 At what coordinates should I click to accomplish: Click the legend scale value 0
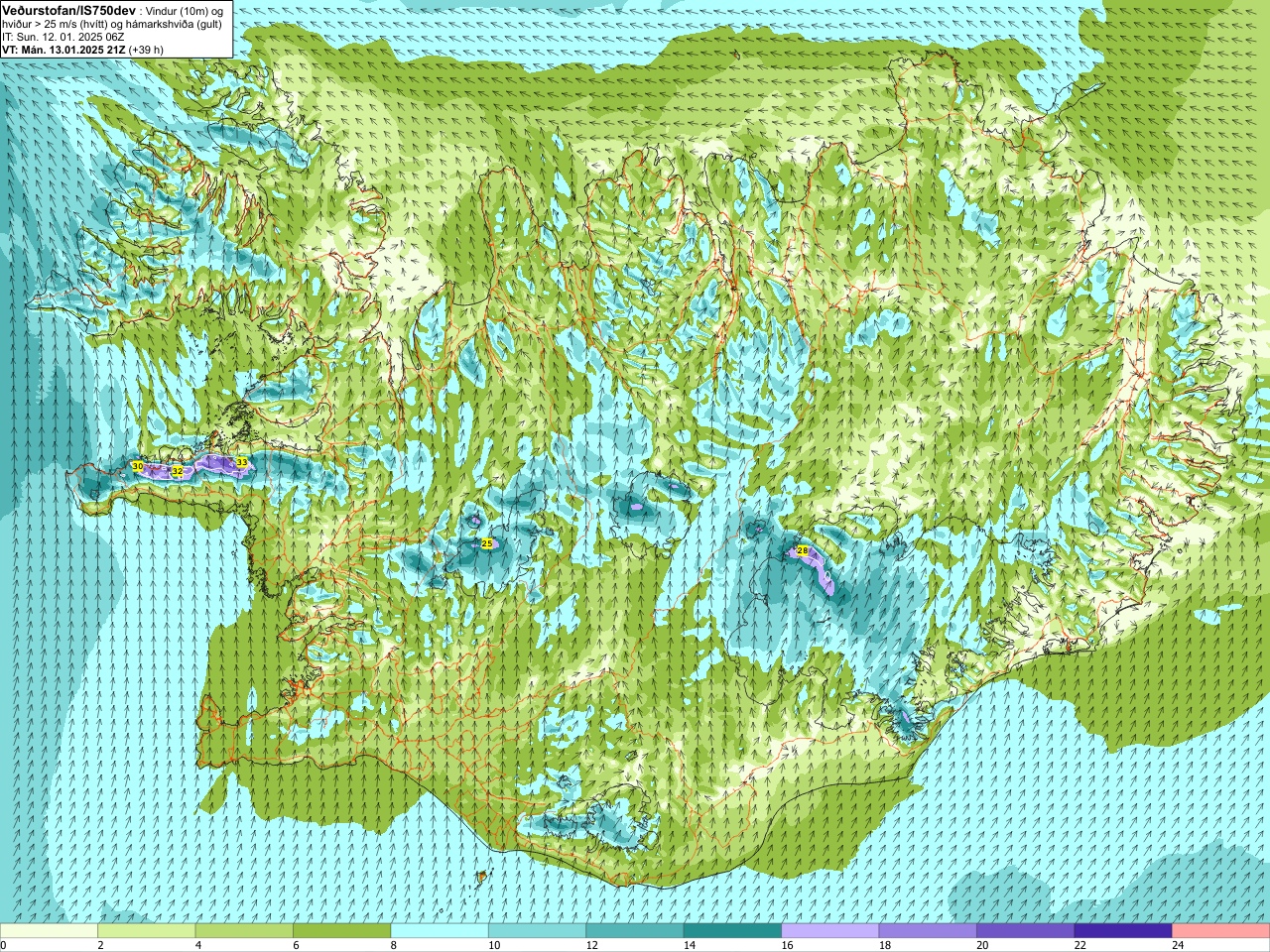(x=3, y=945)
